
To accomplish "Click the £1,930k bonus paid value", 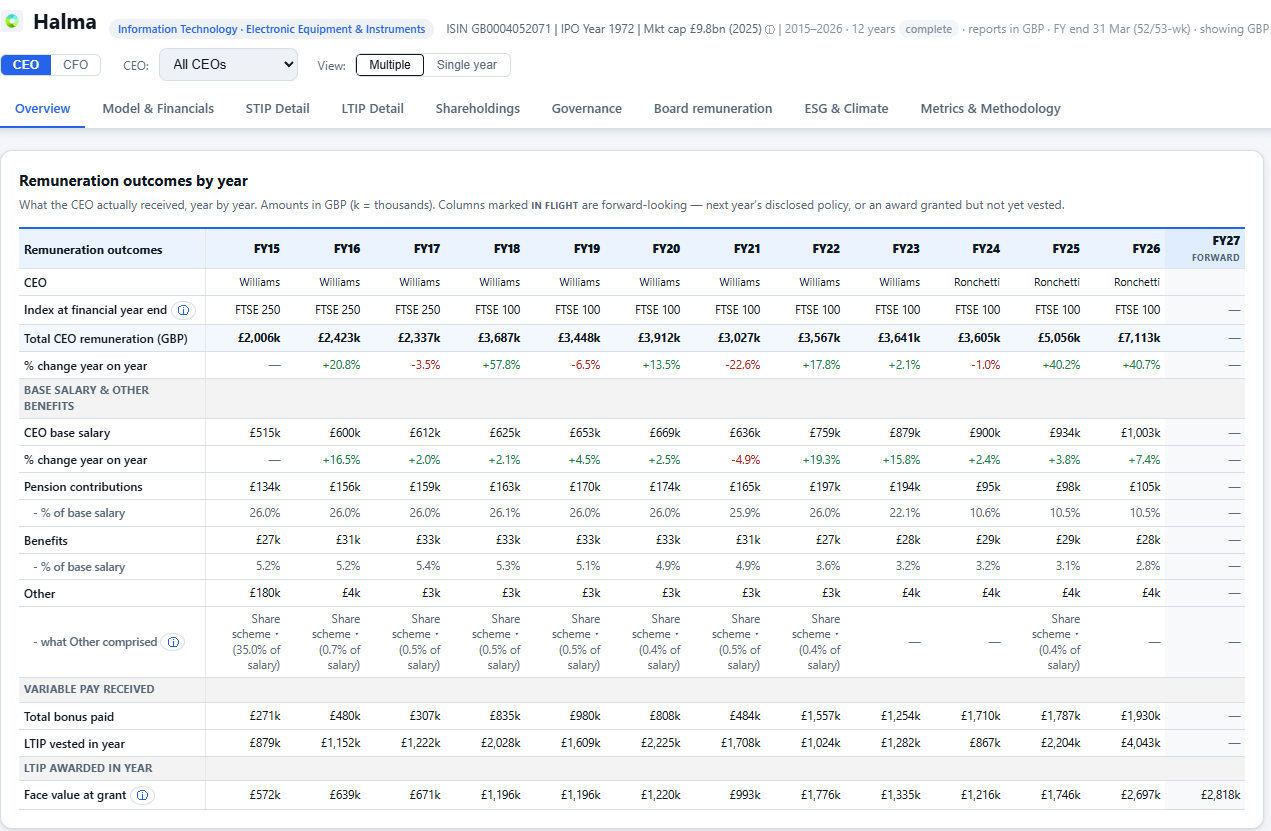I will [1140, 716].
